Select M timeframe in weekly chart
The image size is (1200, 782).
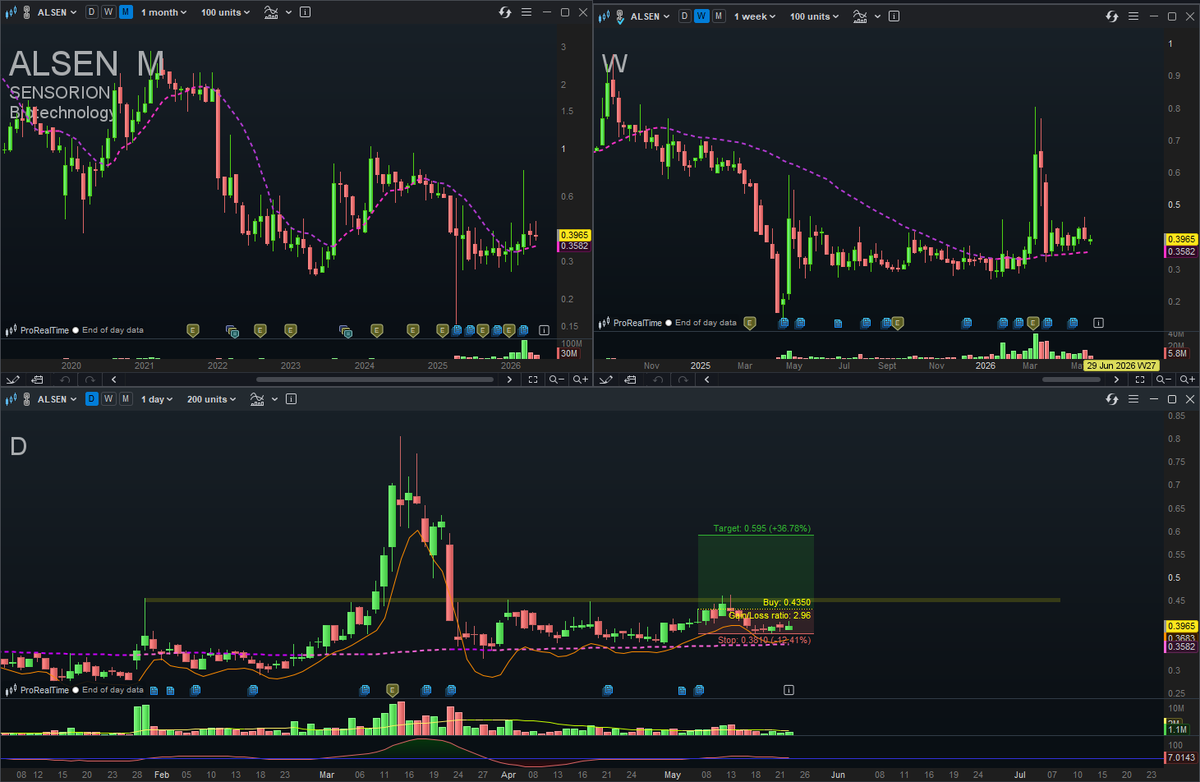coord(718,16)
